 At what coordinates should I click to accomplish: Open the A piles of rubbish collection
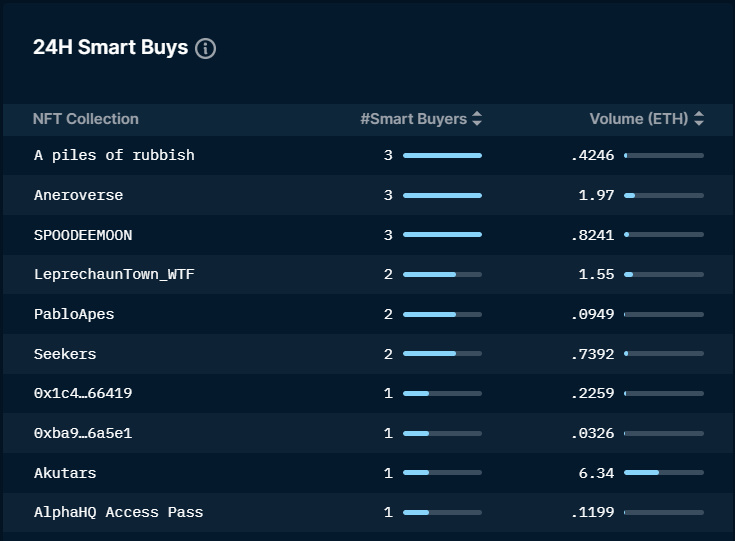(114, 155)
